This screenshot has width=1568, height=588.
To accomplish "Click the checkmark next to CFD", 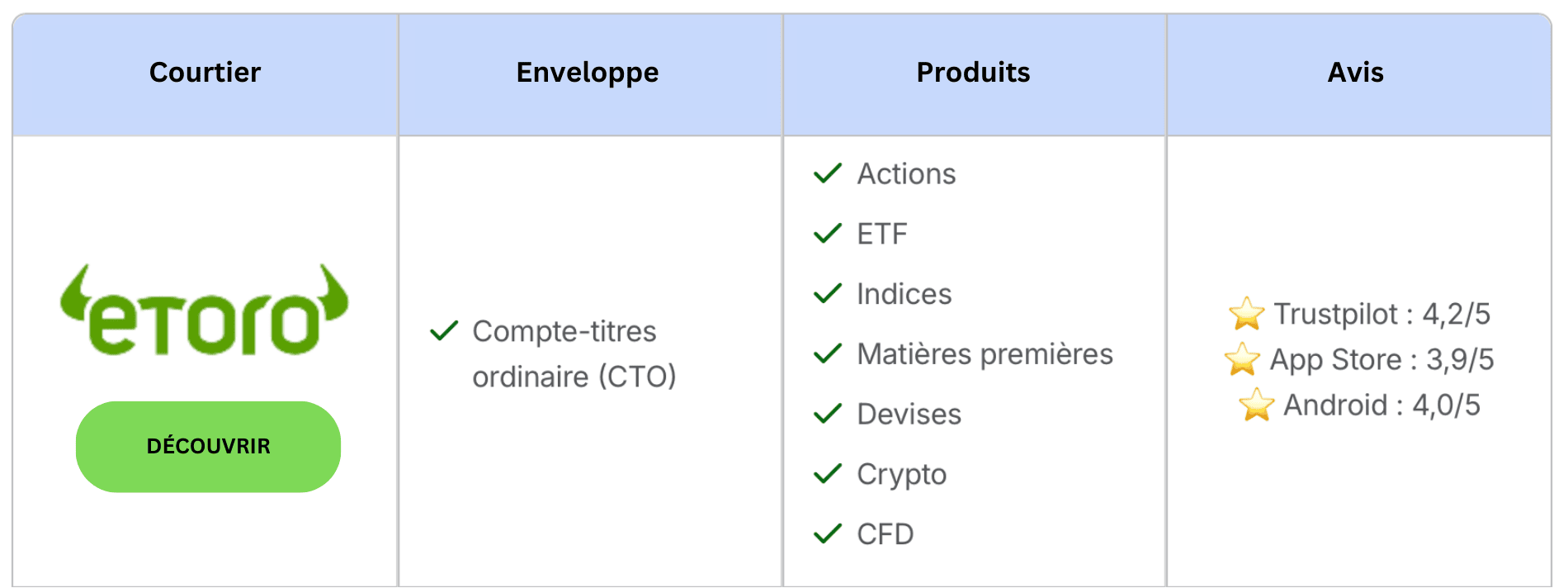I will point(827,534).
